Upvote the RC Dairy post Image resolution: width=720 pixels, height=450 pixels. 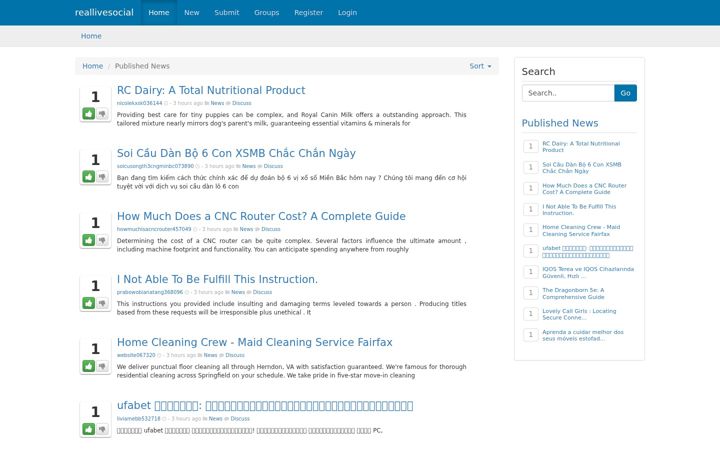click(x=89, y=113)
